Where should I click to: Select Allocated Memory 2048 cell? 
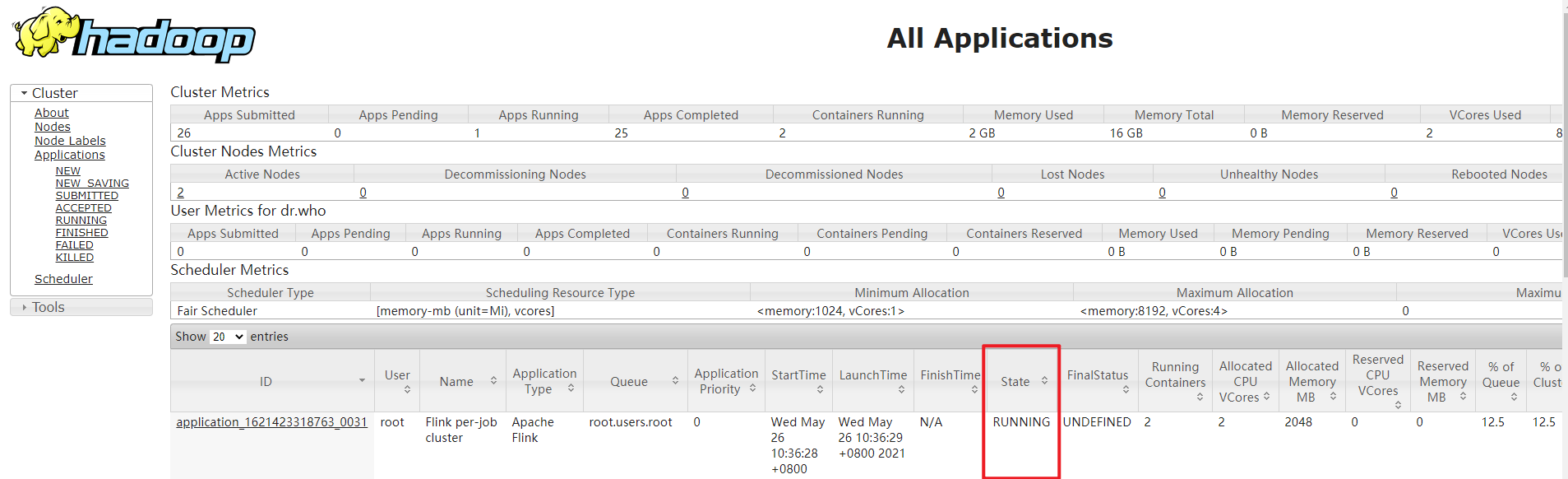click(x=1298, y=422)
